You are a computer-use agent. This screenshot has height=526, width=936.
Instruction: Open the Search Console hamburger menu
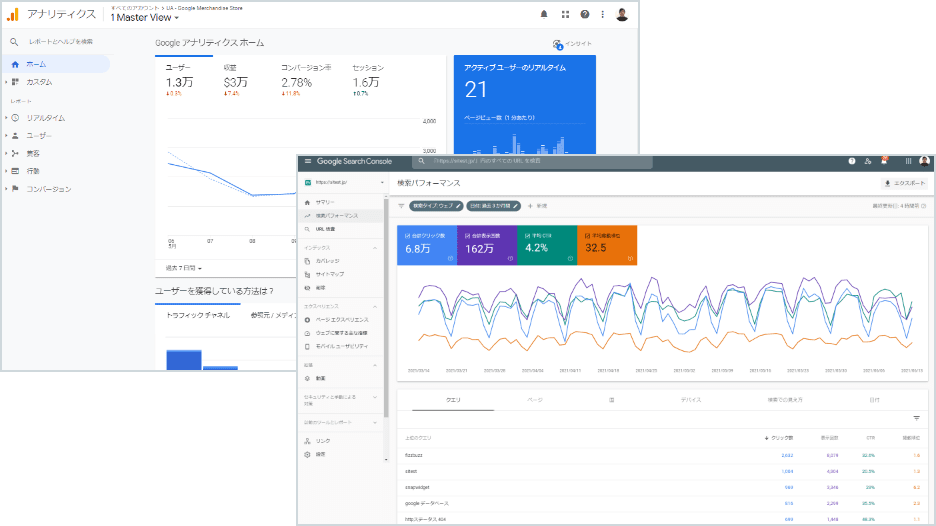click(x=308, y=161)
